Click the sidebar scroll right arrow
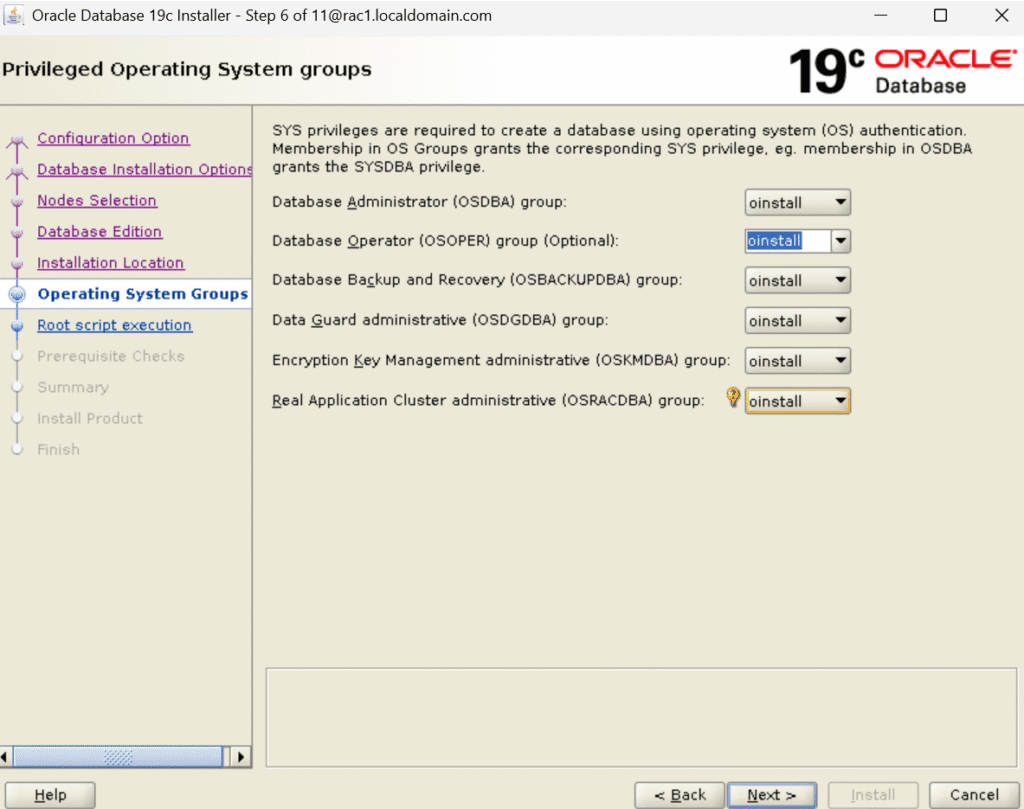 (x=240, y=757)
